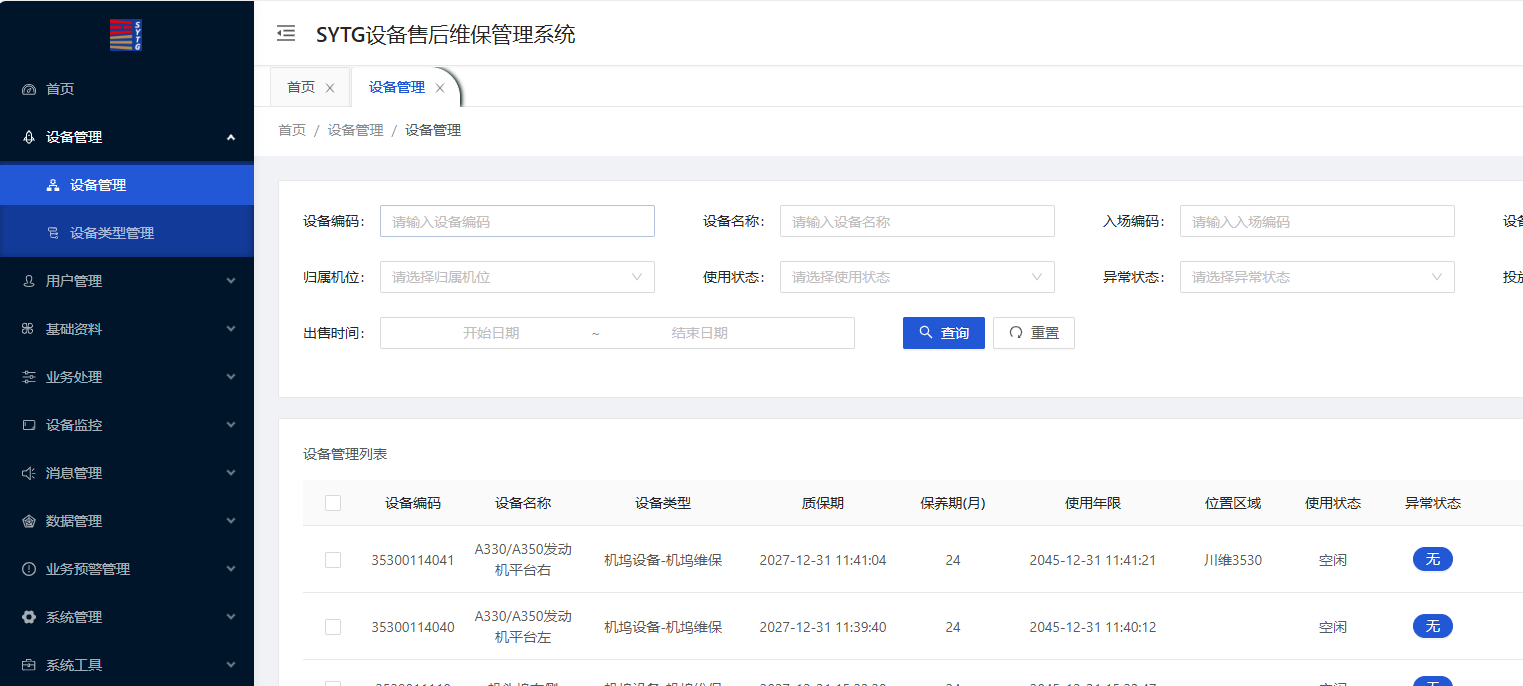Close the 设备管理 tab with its X
The height and width of the screenshot is (686, 1523).
[440, 88]
